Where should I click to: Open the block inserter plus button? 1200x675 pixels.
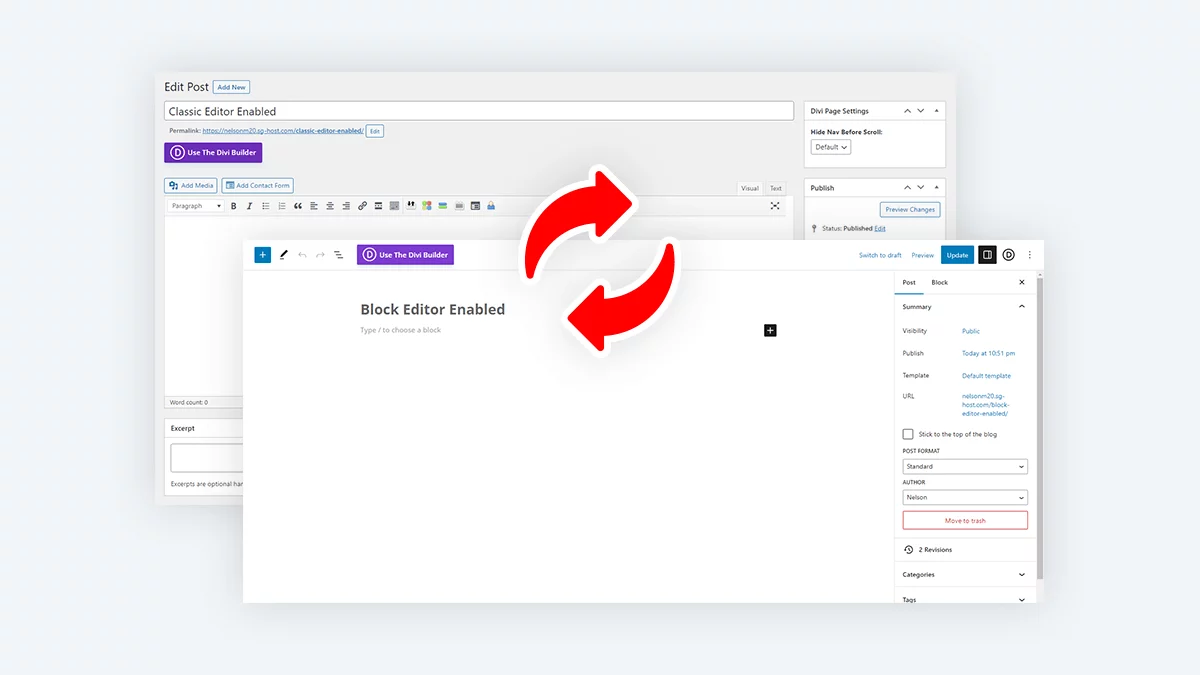pos(262,255)
